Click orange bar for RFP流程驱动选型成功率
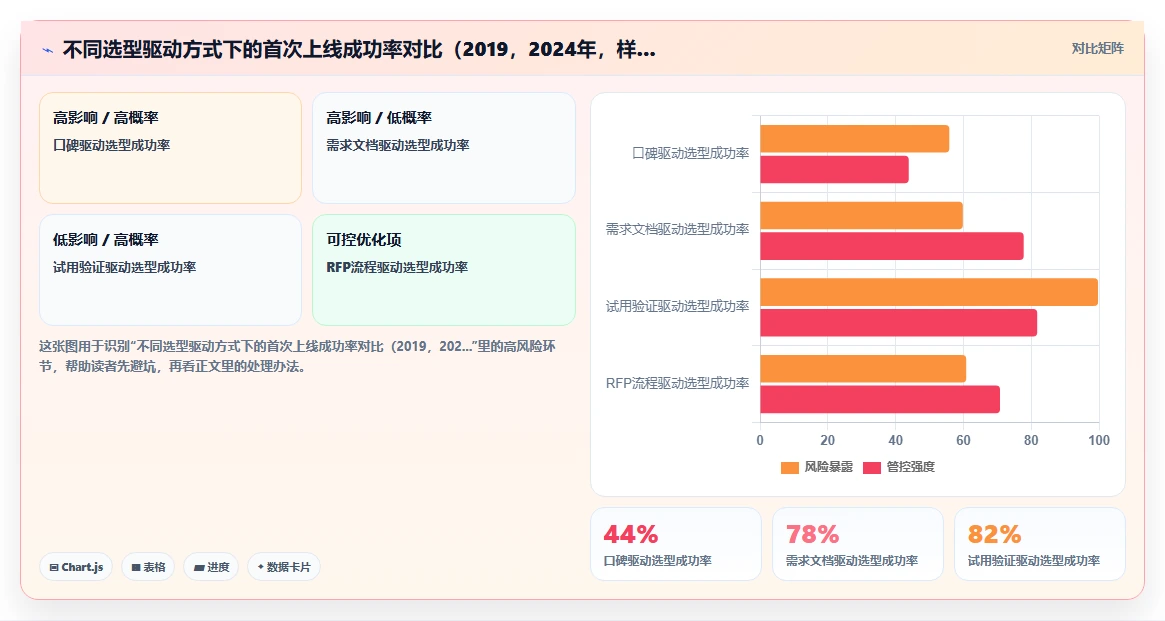This screenshot has height=621, width=1165. coord(863,369)
